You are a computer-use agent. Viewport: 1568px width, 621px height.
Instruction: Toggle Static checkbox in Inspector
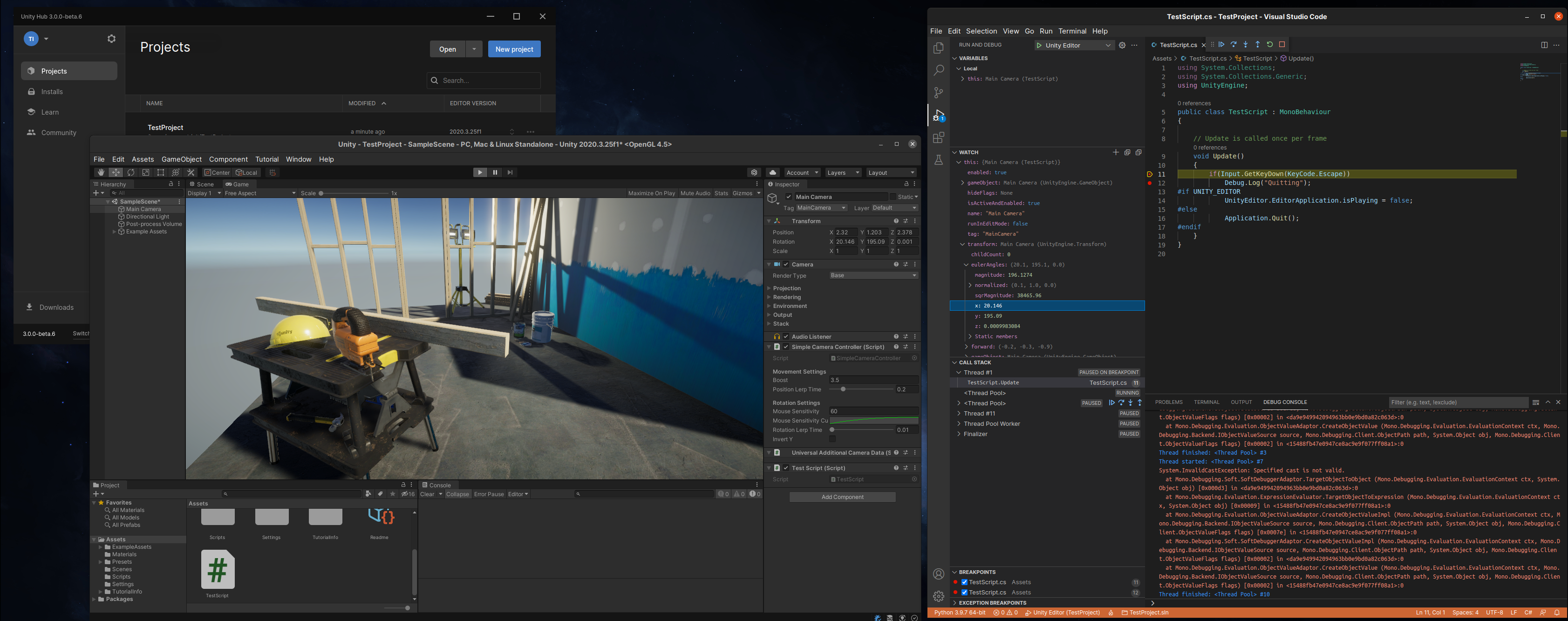click(893, 197)
